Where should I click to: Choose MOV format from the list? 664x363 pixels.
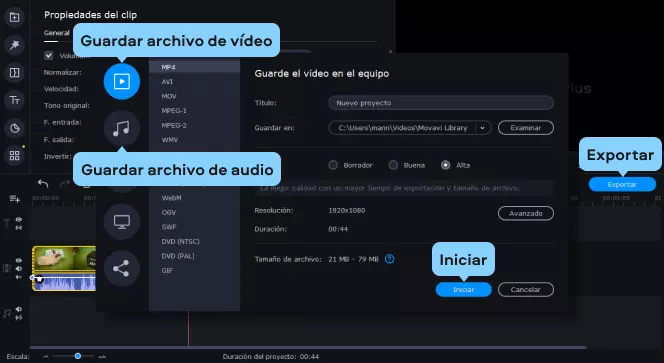(194, 96)
